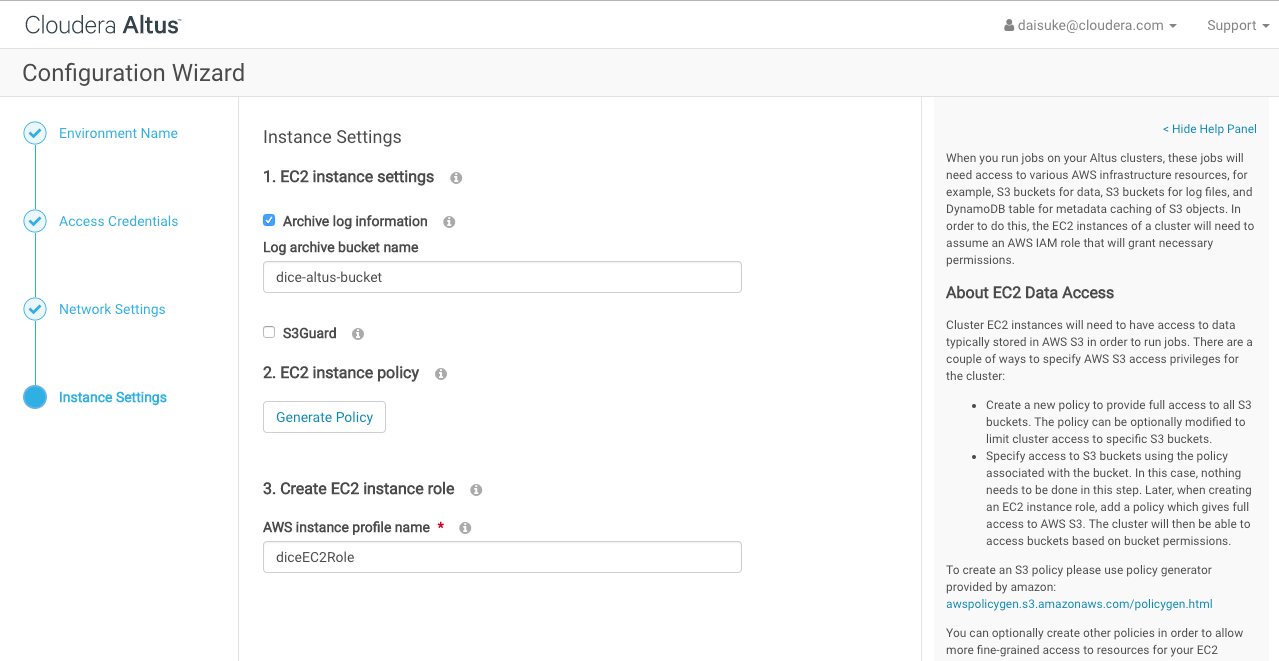Click info icon beside Create EC2 instance role

click(x=476, y=490)
